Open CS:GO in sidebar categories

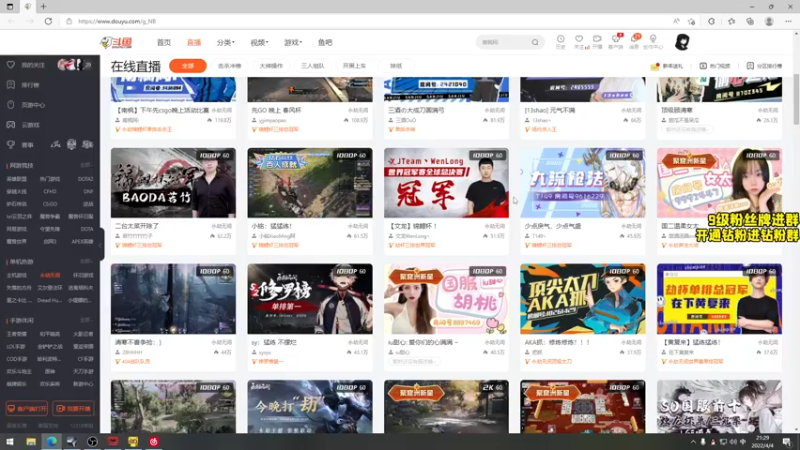coord(49,204)
